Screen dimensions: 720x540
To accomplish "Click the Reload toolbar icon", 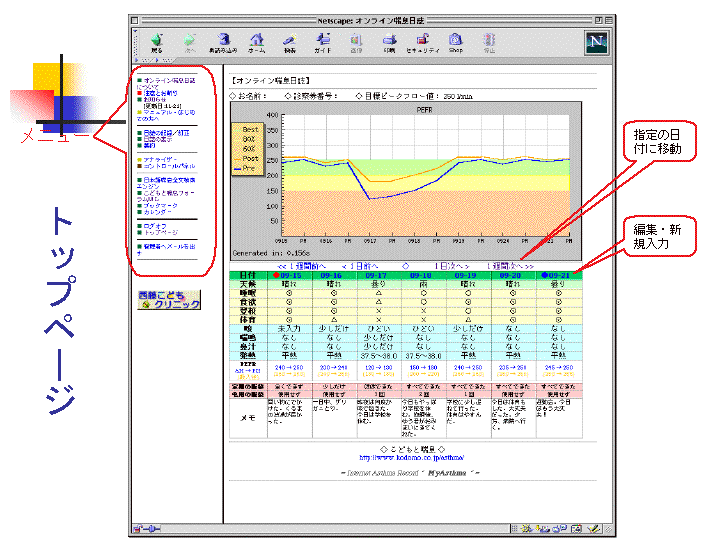I will [x=223, y=41].
